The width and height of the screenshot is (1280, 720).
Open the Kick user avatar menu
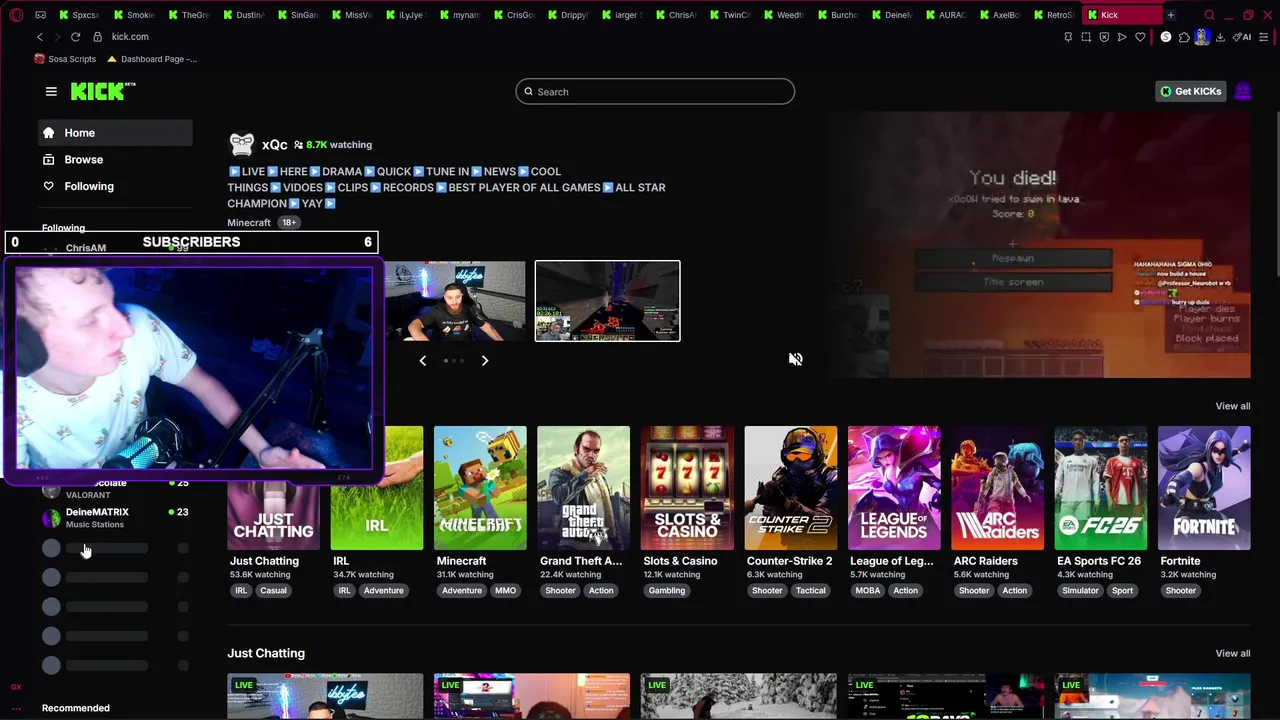point(1243,91)
